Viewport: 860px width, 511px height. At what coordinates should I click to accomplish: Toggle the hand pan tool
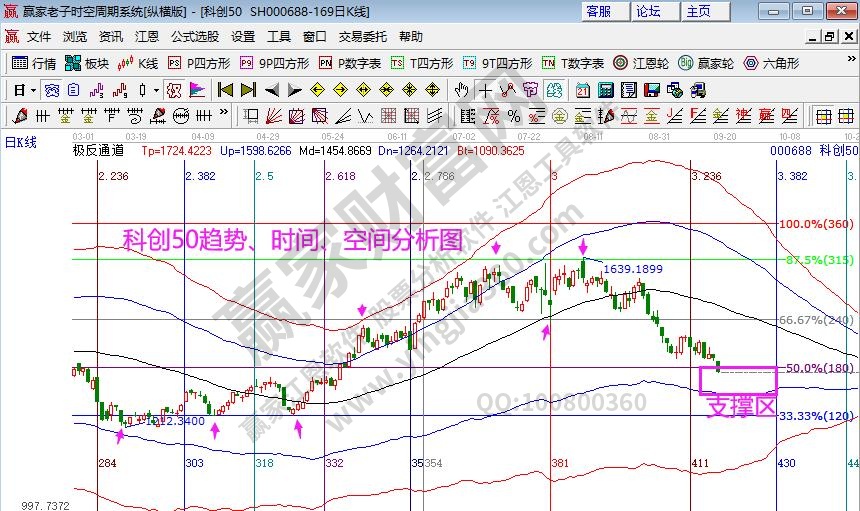[462, 90]
